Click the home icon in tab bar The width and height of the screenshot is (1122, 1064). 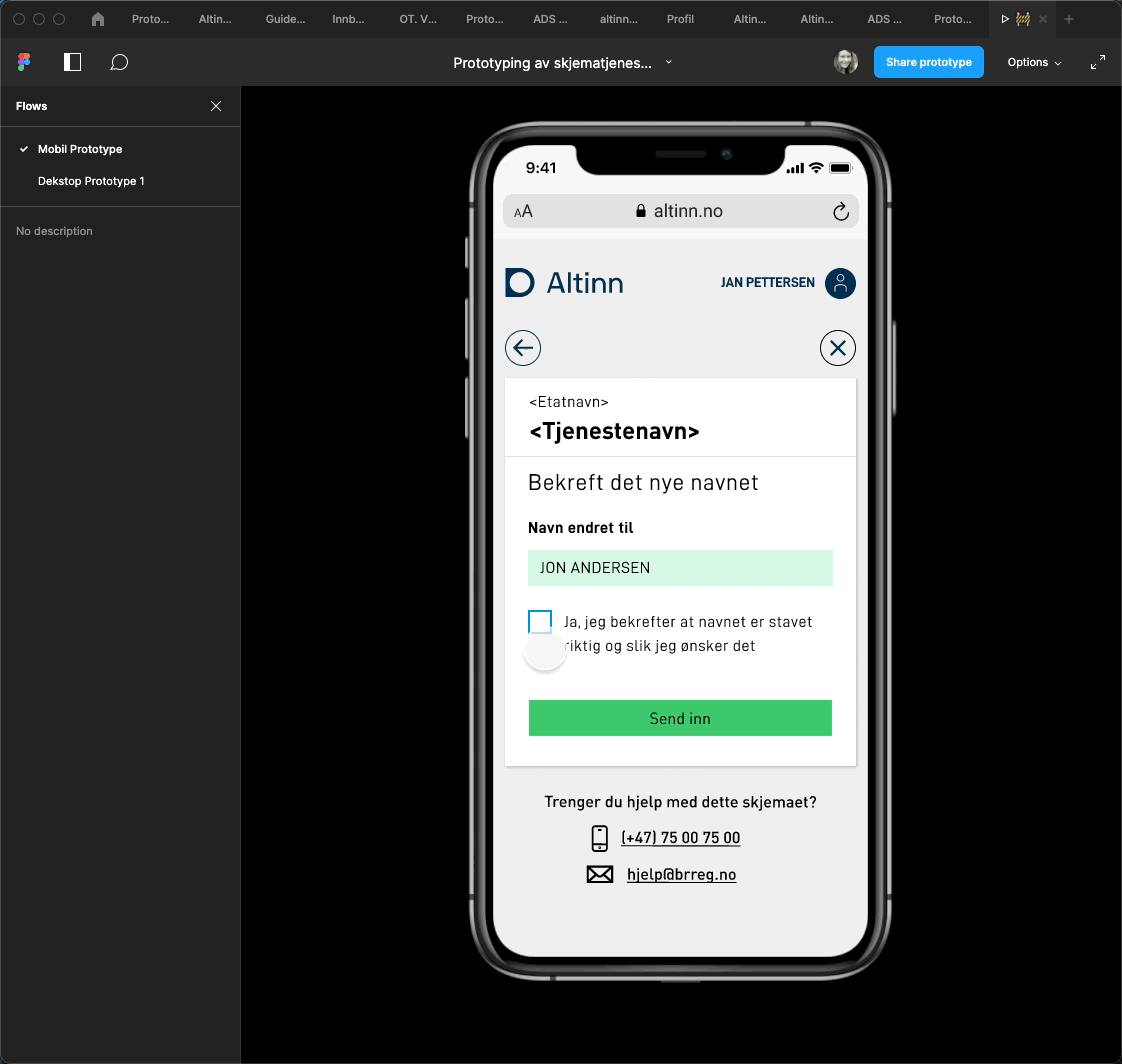97,19
